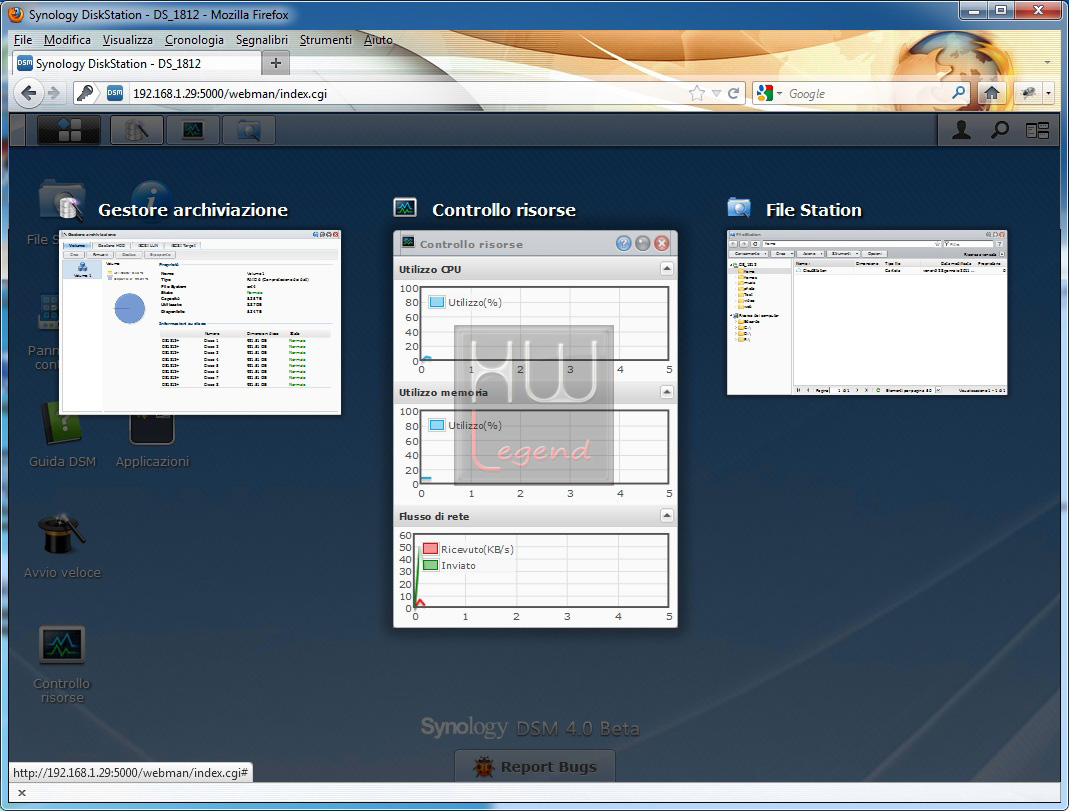Open the File menu in Firefox
The image size is (1069, 811).
point(22,40)
